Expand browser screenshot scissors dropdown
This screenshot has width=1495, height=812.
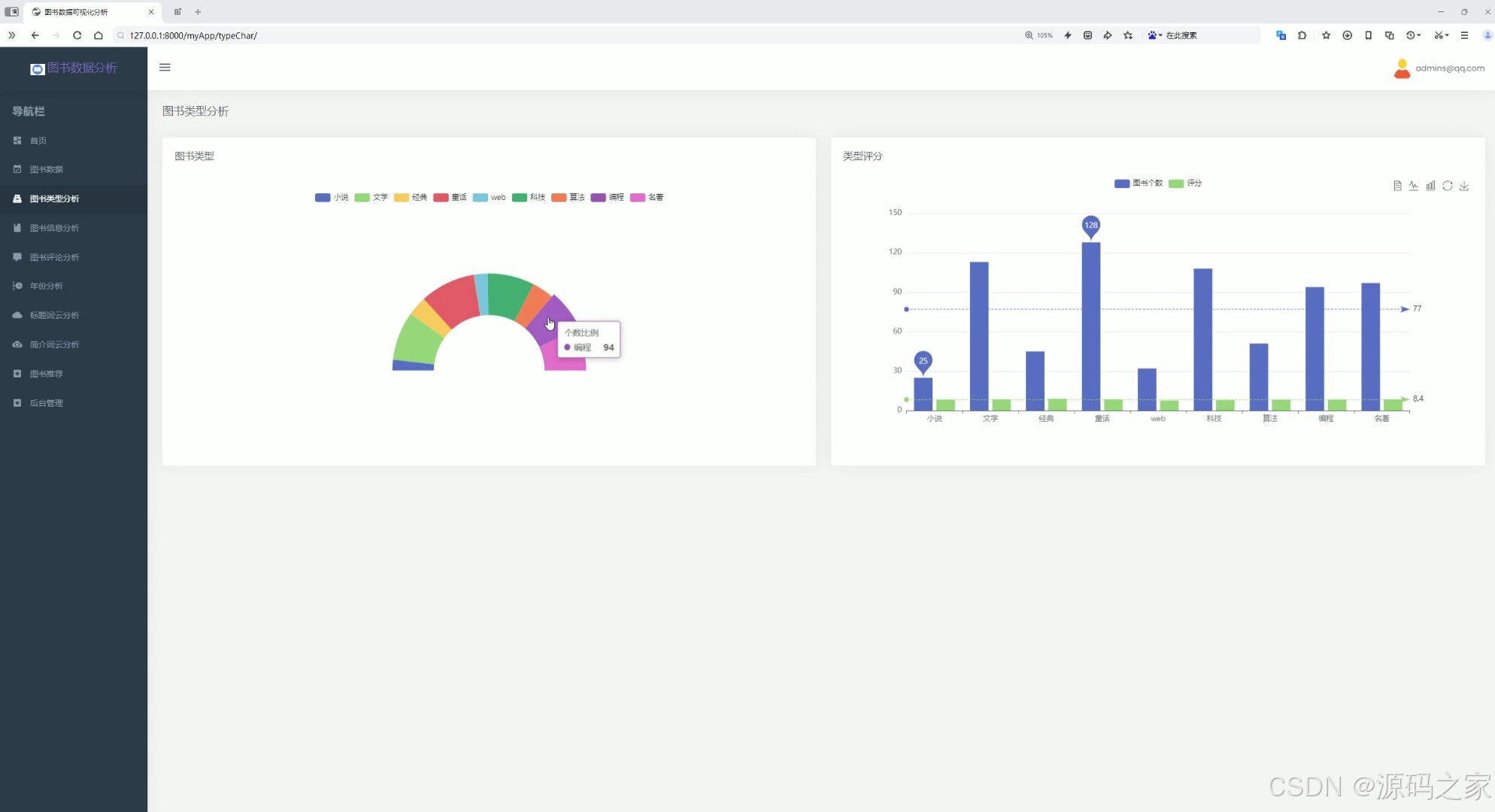pos(1447,35)
